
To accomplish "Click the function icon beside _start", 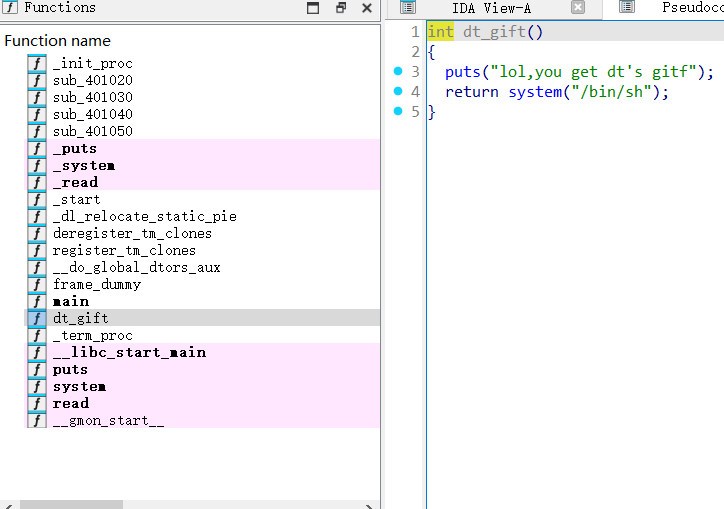I will point(37,200).
